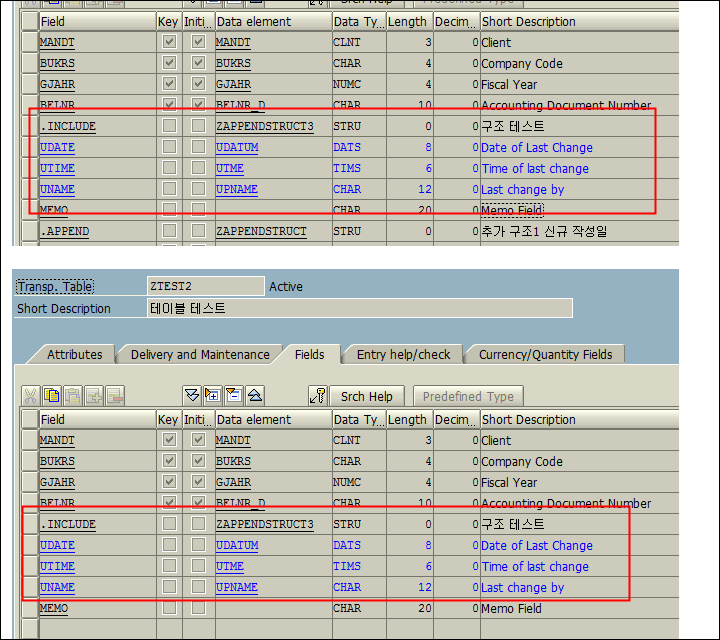This screenshot has width=720, height=640.
Task: Open Currency/Quantity Fields tab
Action: (x=546, y=354)
